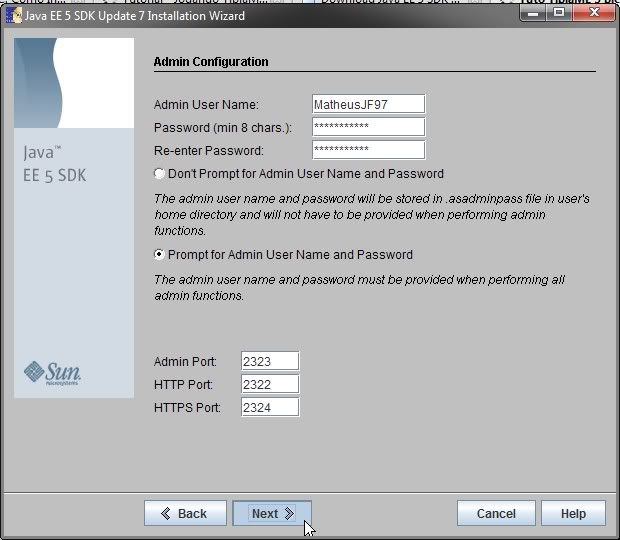620x540 pixels.
Task: Click the Re-enter Password field
Action: coord(368,150)
